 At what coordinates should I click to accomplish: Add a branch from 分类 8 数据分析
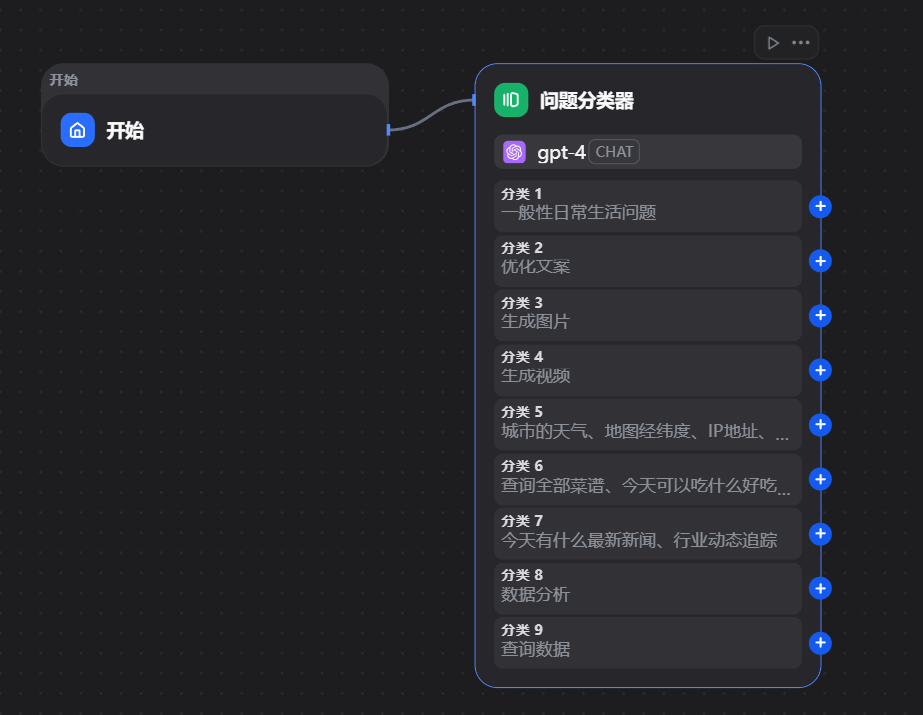820,589
